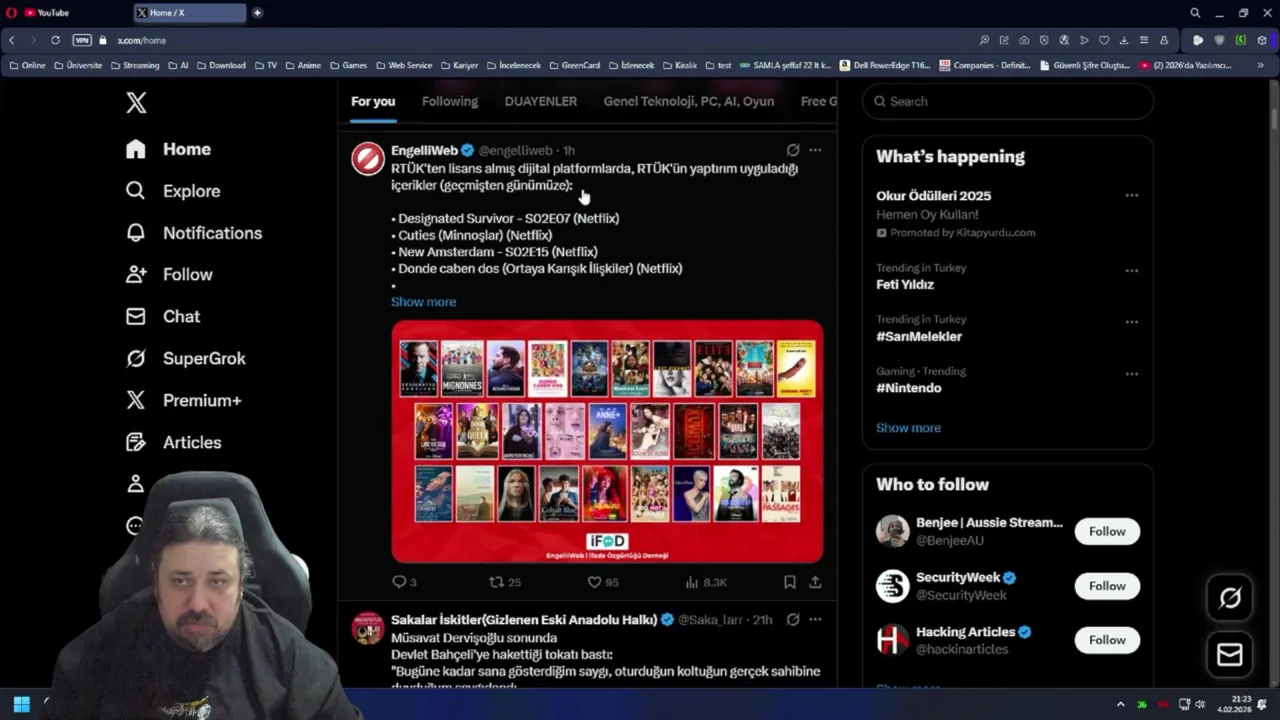Share the EngelliWeb post
1280x720 pixels.
click(x=815, y=582)
